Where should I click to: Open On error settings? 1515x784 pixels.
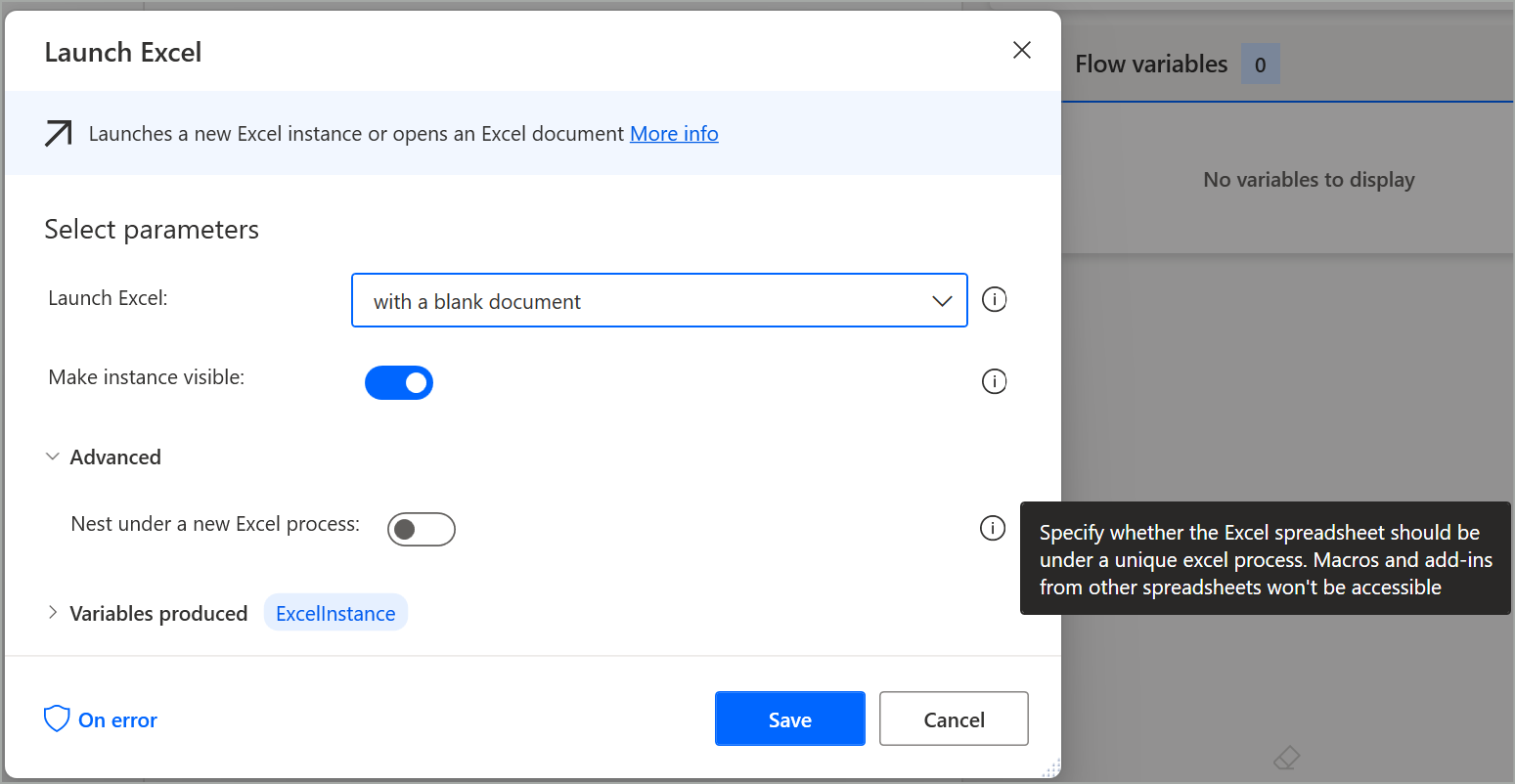coord(101,719)
